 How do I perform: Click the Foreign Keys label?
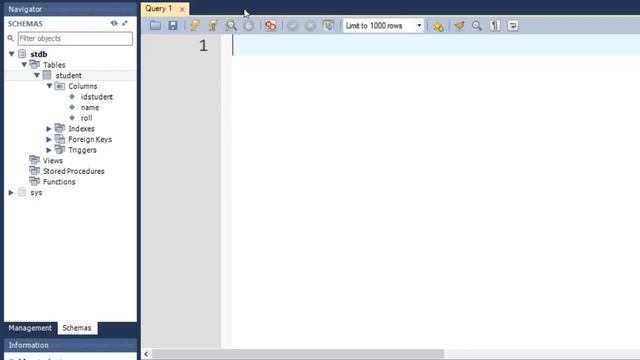tap(90, 139)
